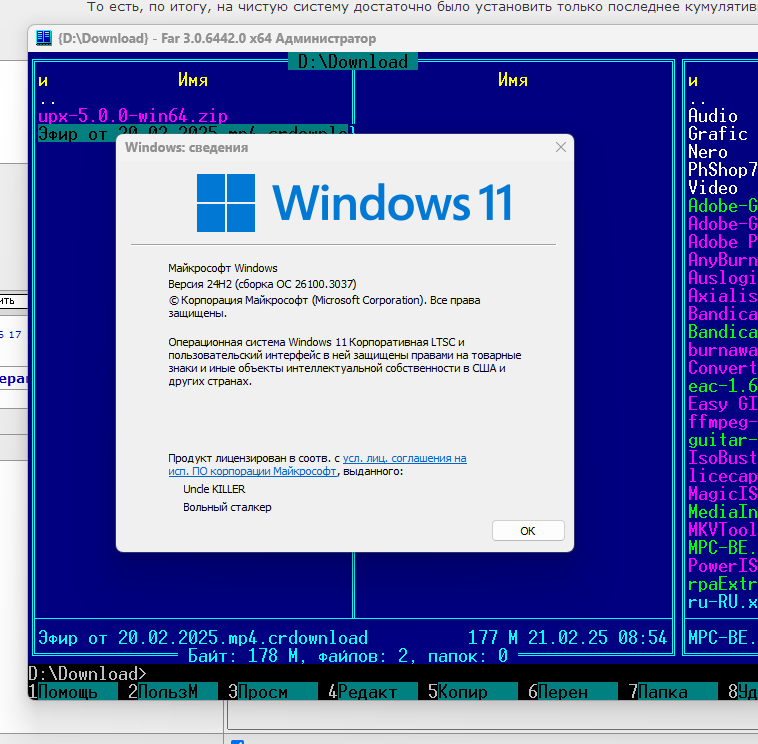Click OK in the Windows info dialog
Screen dimensions: 758x744
click(528, 531)
